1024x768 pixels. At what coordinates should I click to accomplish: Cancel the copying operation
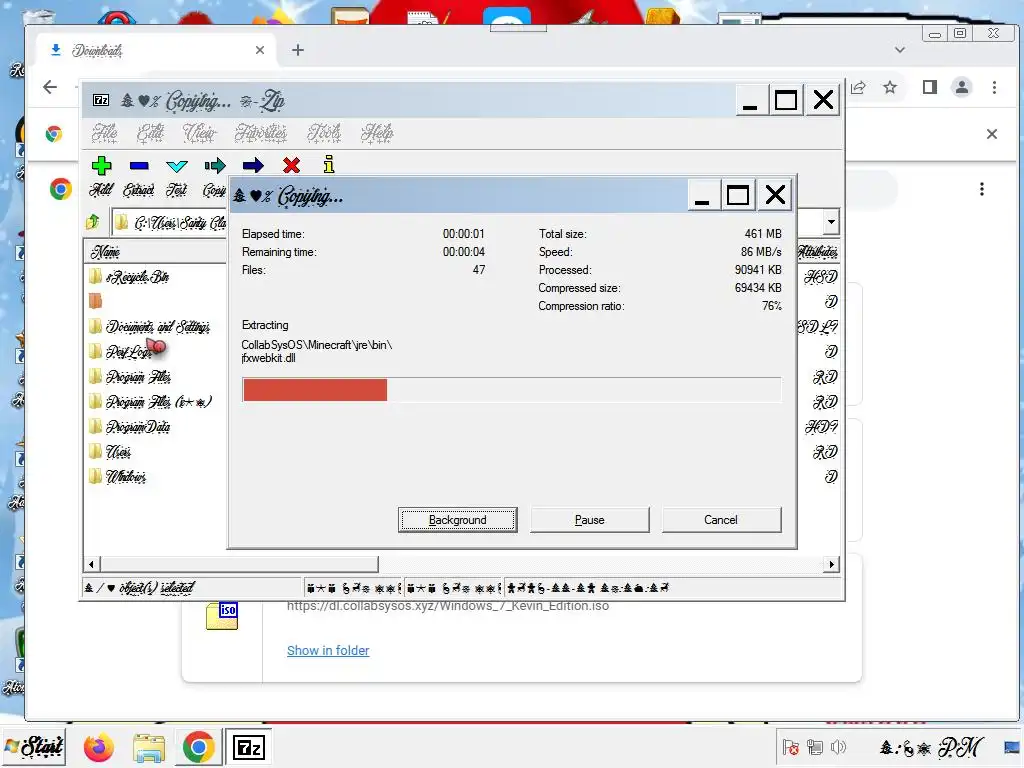(x=721, y=520)
